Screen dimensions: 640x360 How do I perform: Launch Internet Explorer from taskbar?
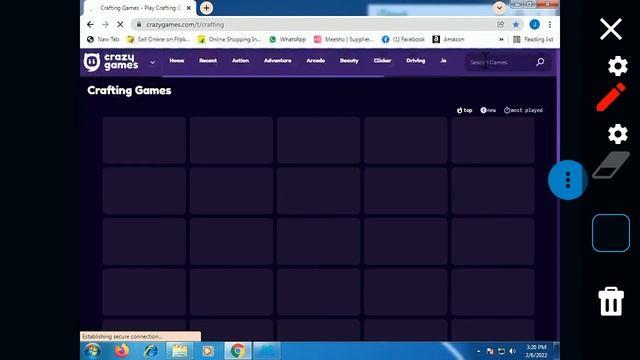151,351
